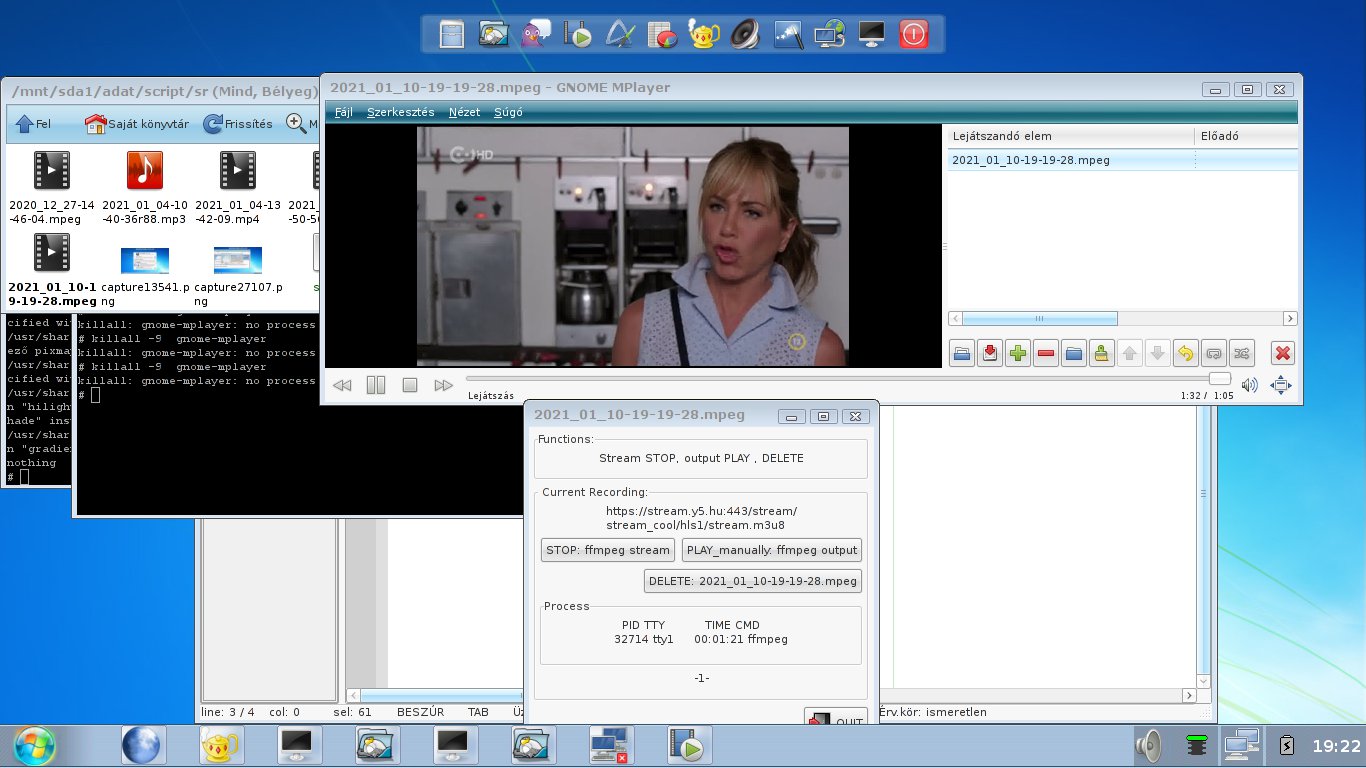Screen dimensions: 1366x768
Task: Open network connection icon in top dock
Action: pyautogui.click(x=830, y=35)
